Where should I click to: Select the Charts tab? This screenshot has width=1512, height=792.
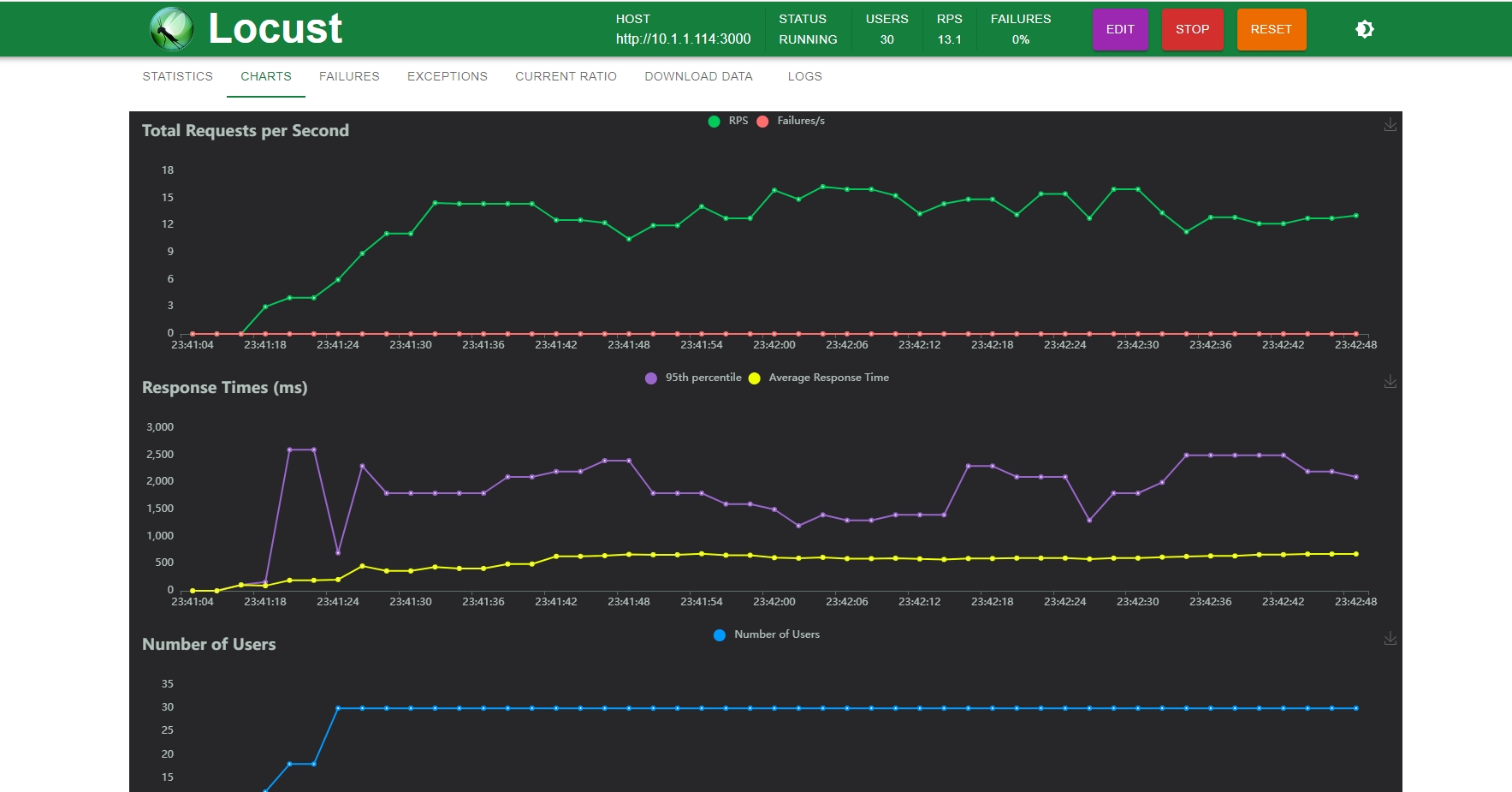pos(266,76)
